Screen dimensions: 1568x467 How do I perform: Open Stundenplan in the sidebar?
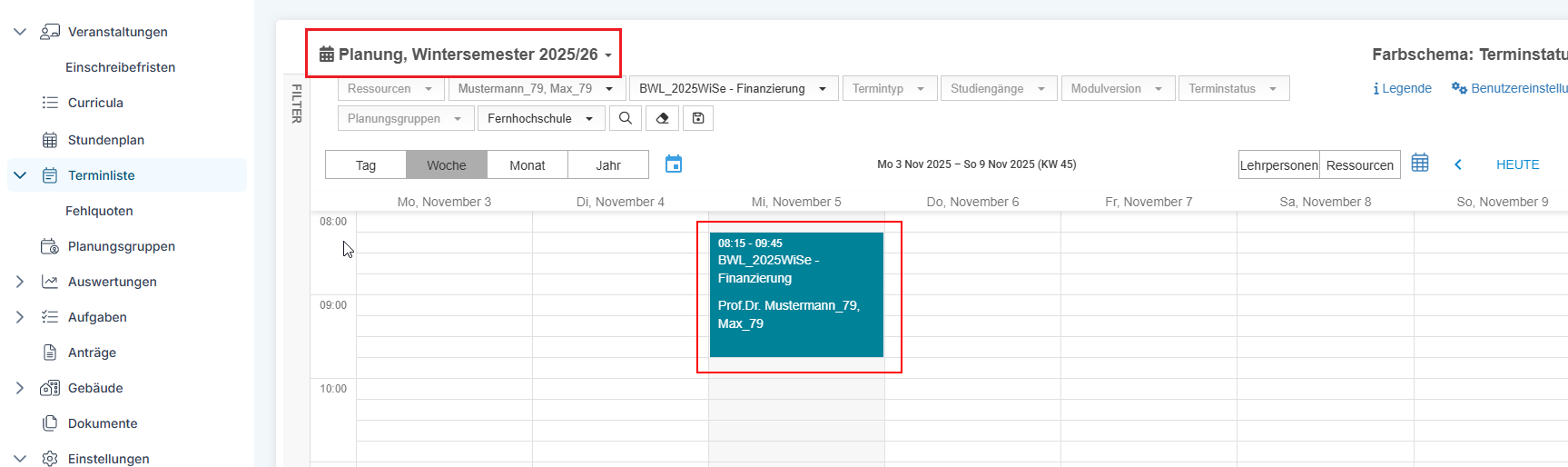pos(106,140)
